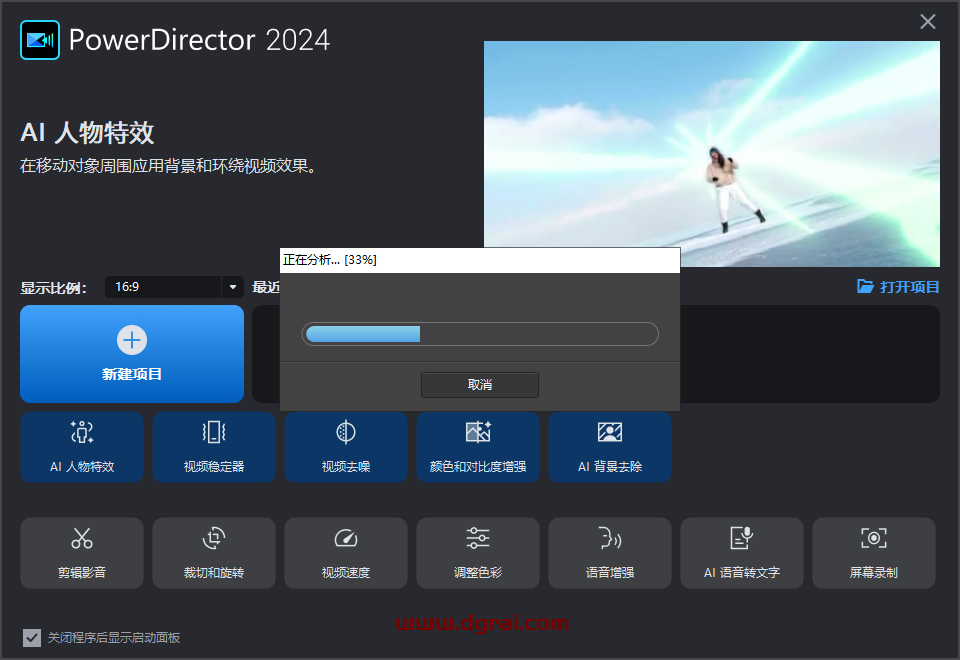Click the analysis progress bar

(x=480, y=334)
